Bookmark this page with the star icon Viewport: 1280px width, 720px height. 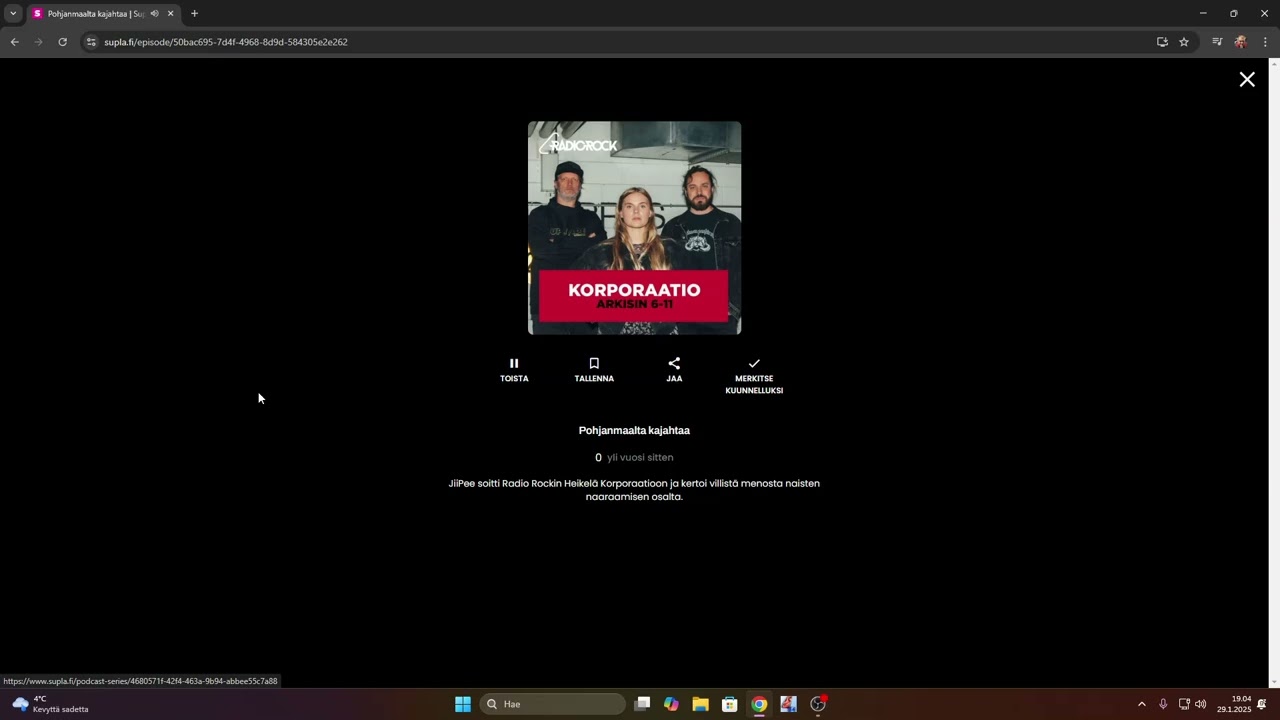click(1184, 42)
